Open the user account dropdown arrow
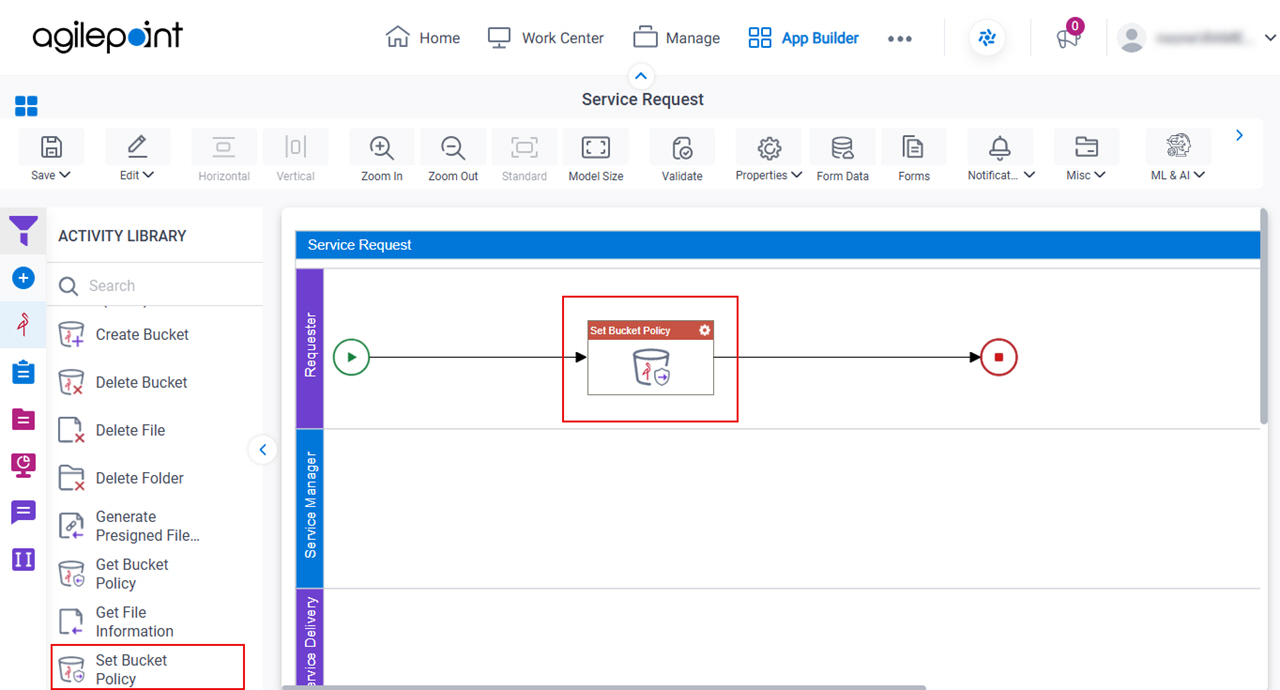 (x=1270, y=38)
